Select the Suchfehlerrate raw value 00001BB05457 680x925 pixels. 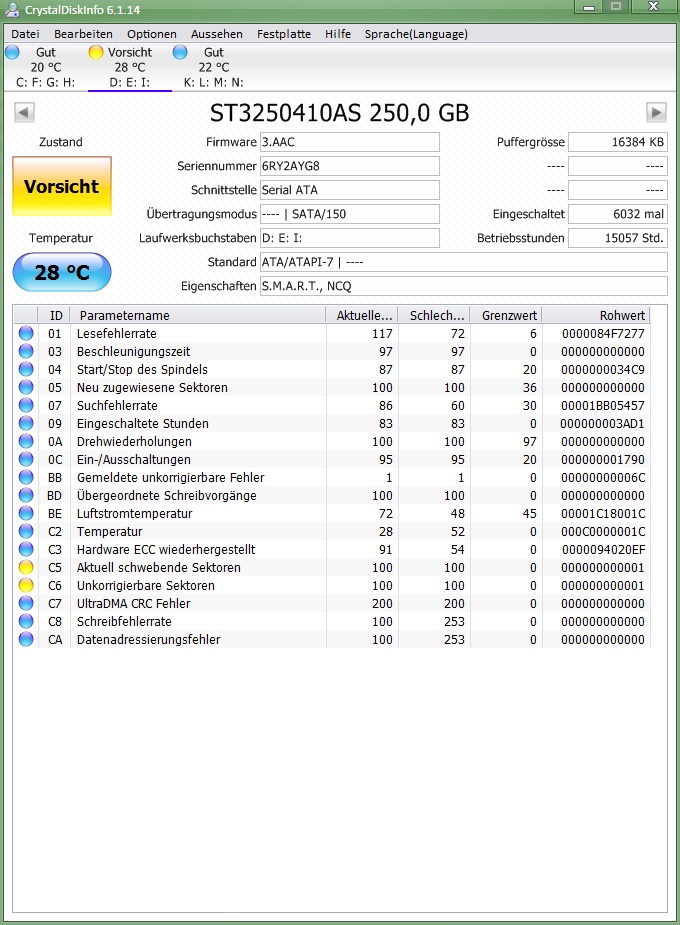[x=603, y=406]
